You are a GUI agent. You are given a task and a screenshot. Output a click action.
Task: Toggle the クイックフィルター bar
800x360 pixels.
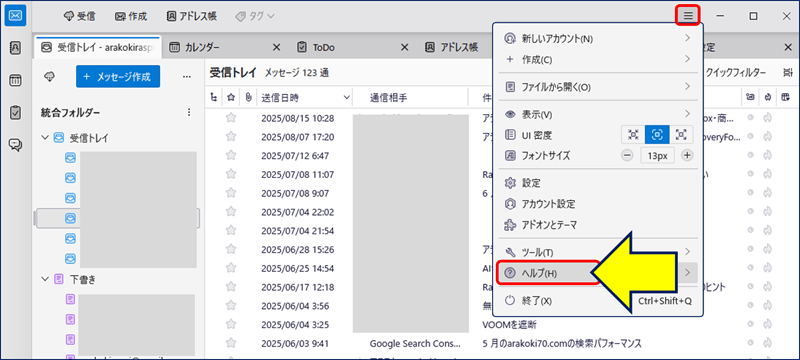[735, 73]
